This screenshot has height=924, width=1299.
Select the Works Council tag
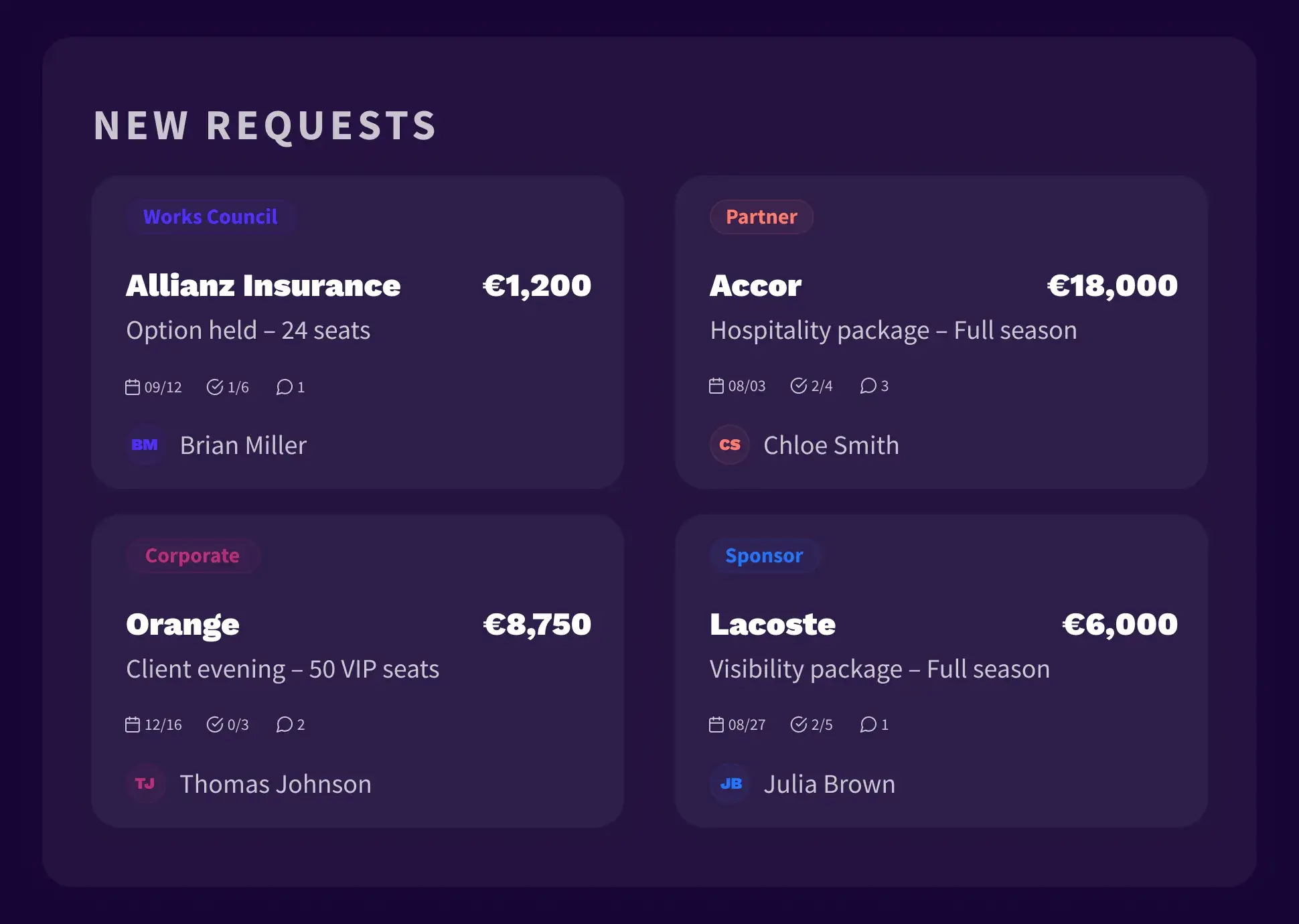tap(210, 217)
